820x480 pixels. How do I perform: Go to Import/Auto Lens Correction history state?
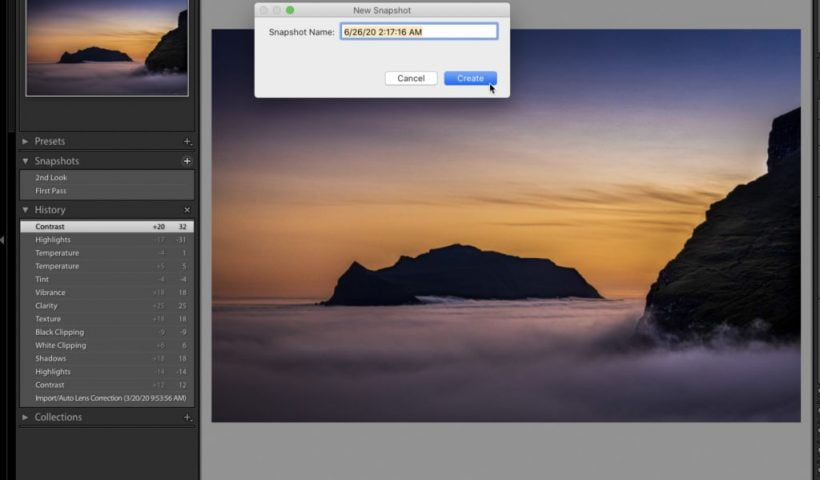[x=110, y=398]
